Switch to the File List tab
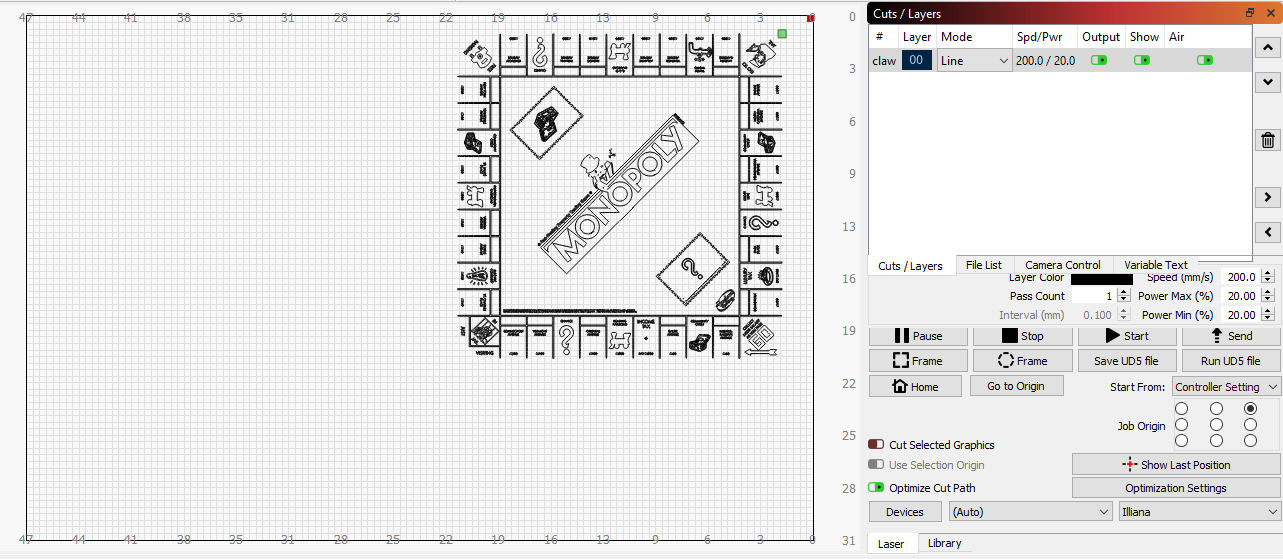This screenshot has width=1283, height=559. [984, 265]
